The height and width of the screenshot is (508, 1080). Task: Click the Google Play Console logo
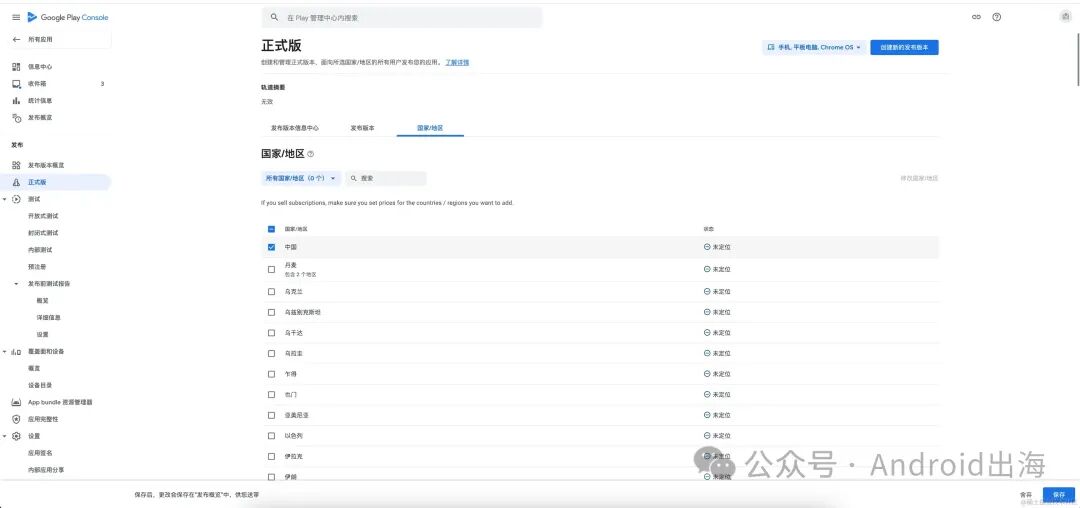click(68, 17)
